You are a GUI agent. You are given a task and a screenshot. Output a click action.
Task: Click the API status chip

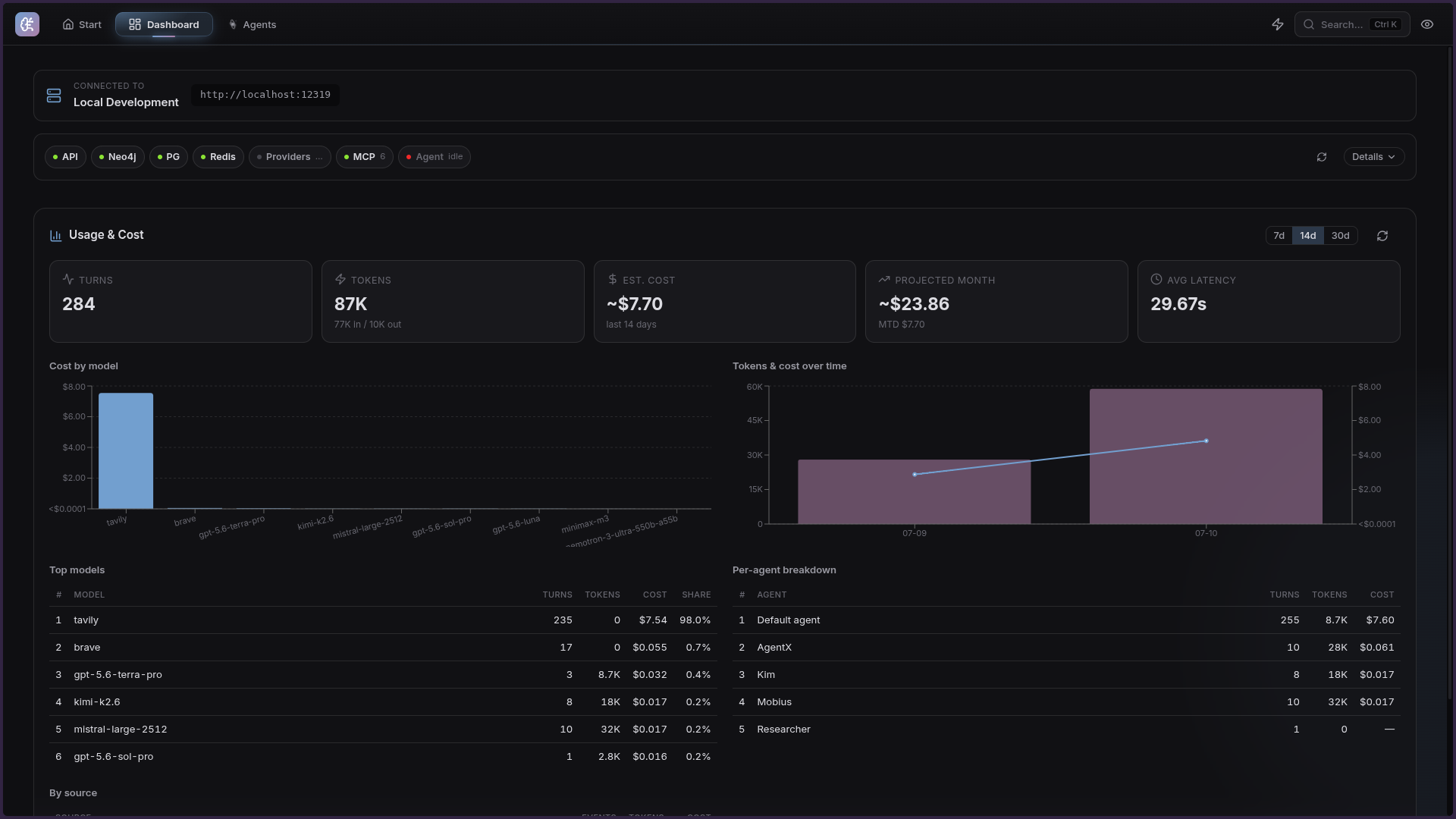coord(65,157)
